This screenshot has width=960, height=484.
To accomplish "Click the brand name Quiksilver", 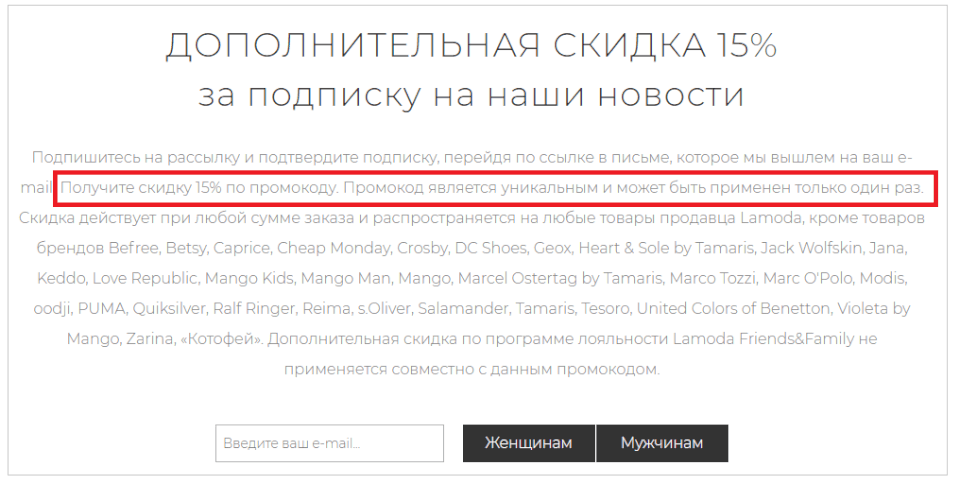I will coord(169,308).
